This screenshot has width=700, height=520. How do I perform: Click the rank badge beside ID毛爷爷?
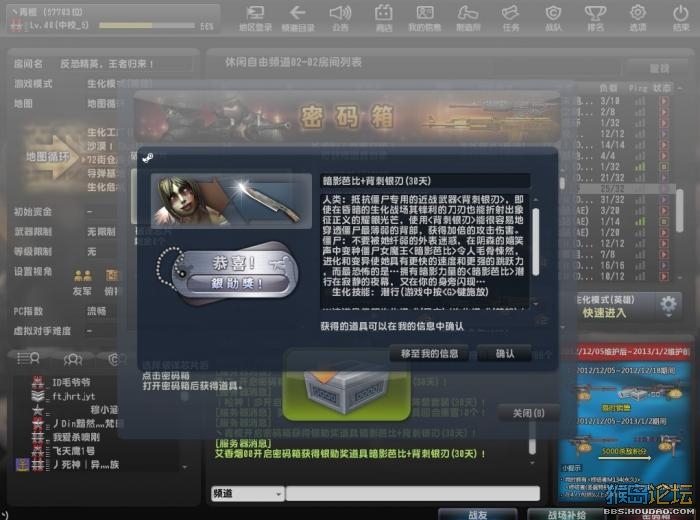point(38,382)
